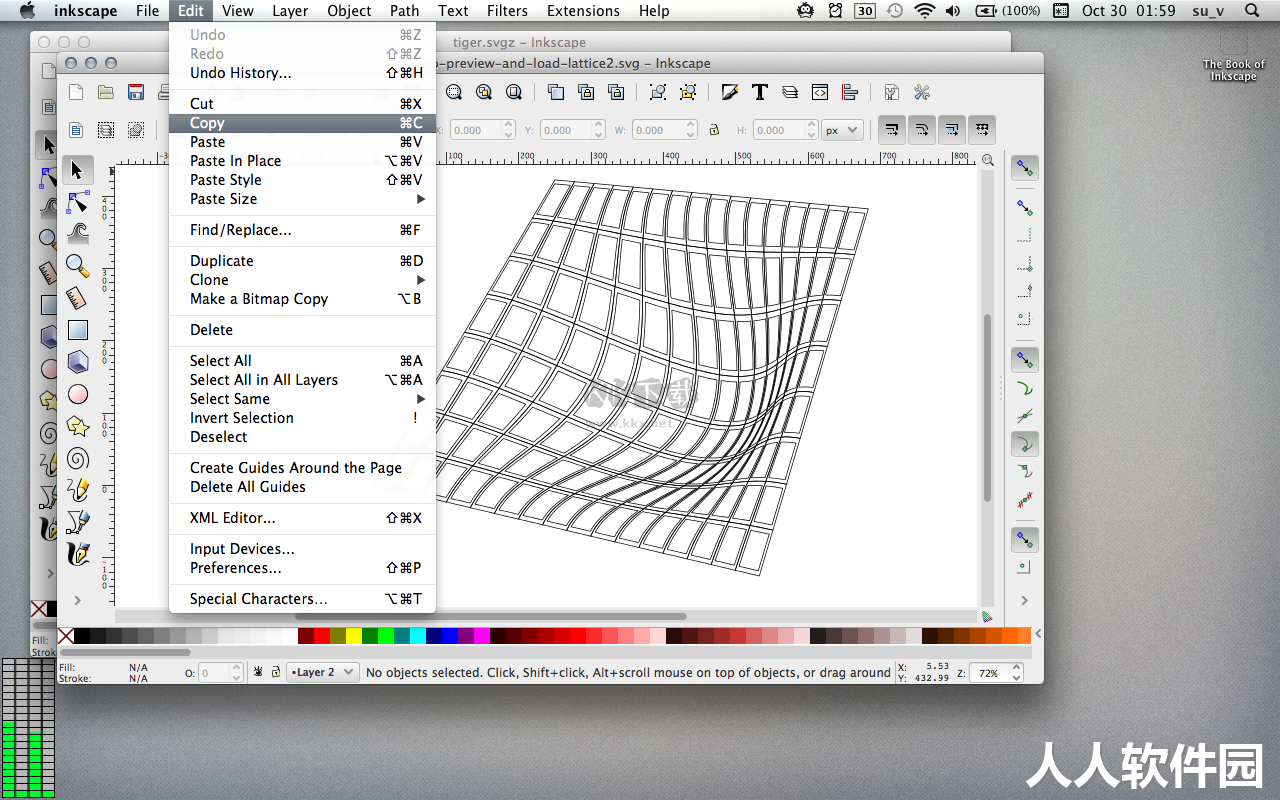Toggle current layer visibility eye
Viewport: 1280px width, 800px height.
pyautogui.click(x=258, y=673)
